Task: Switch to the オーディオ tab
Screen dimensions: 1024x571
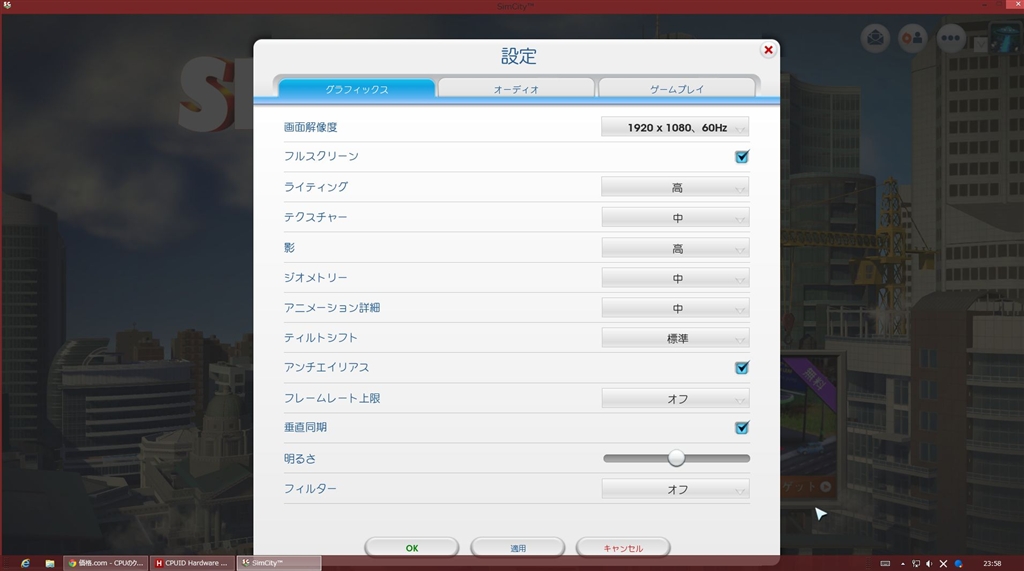Action: (x=516, y=89)
